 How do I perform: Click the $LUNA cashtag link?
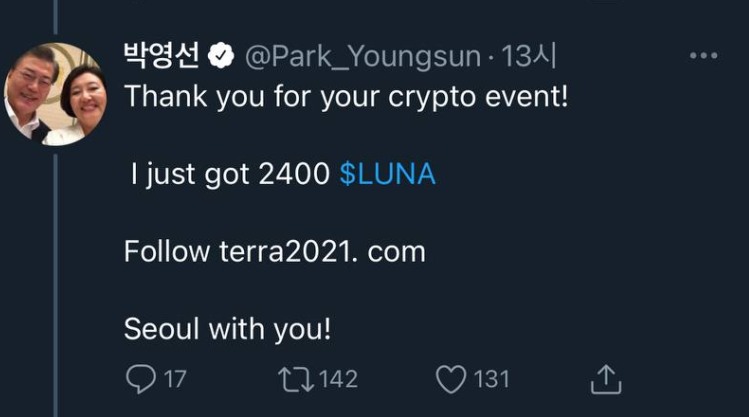(x=388, y=174)
